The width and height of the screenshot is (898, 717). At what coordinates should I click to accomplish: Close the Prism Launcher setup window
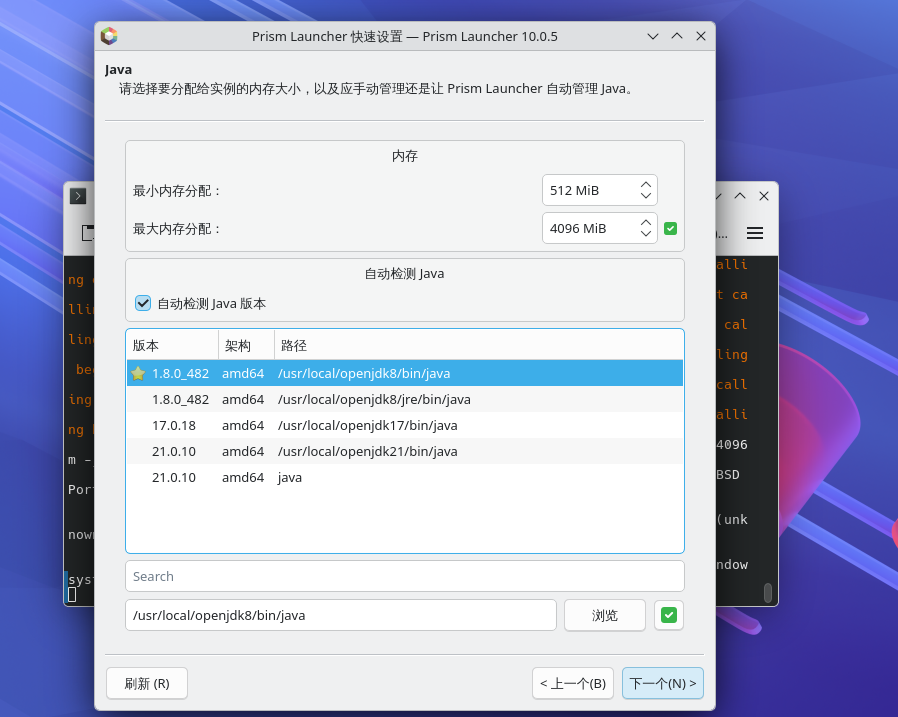coord(701,36)
